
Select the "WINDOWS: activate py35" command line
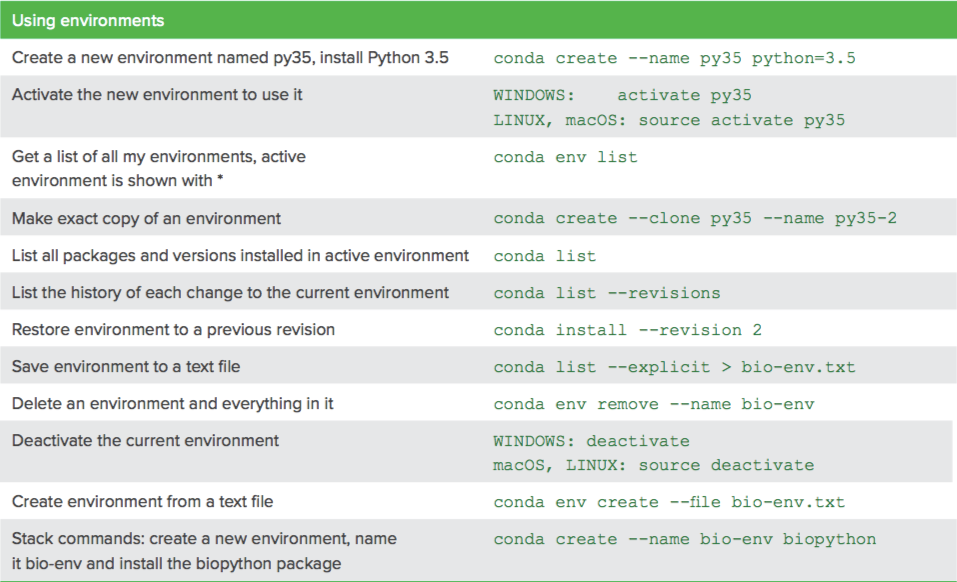point(622,95)
